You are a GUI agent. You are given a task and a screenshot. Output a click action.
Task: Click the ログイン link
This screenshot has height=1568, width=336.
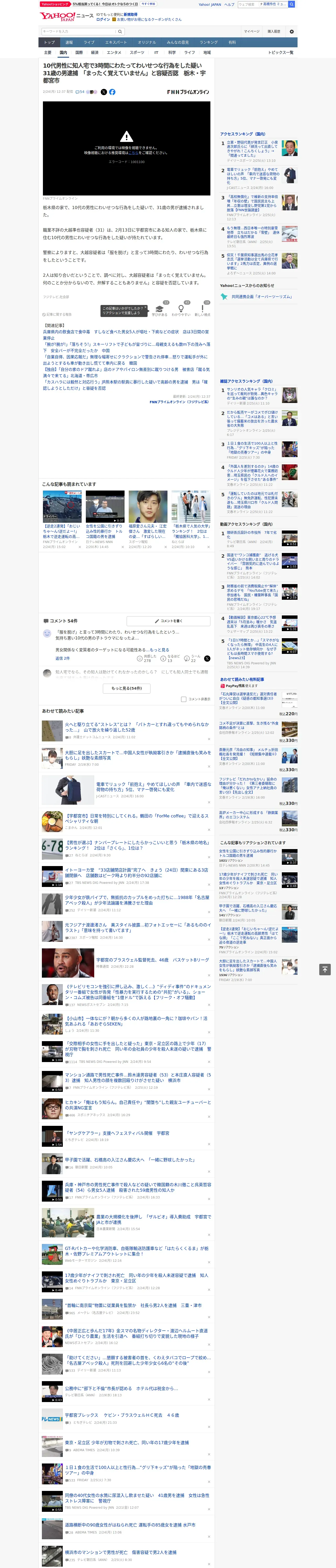point(103,20)
